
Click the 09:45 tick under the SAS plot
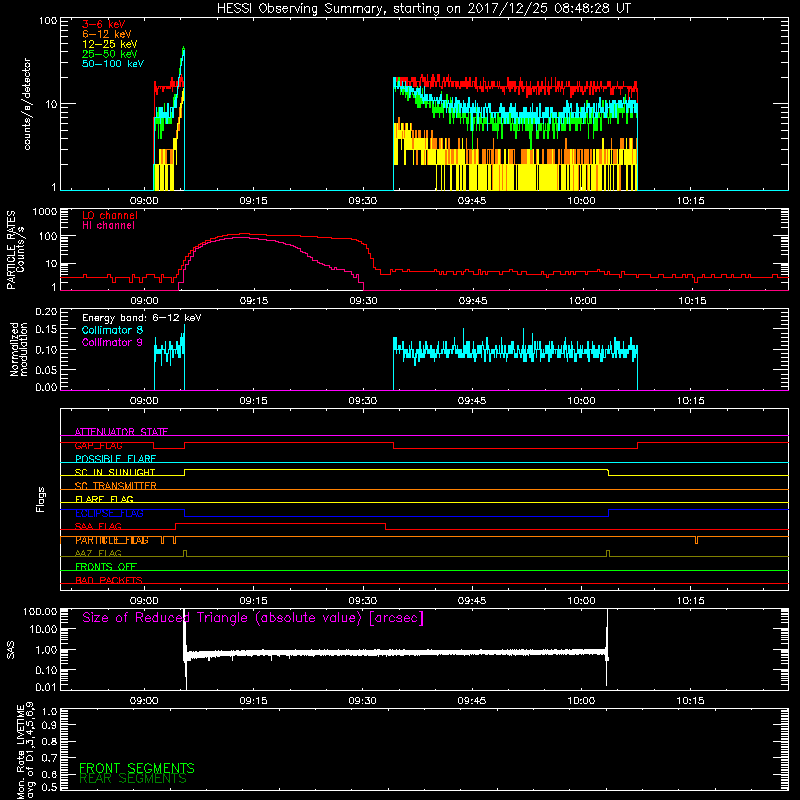click(x=472, y=701)
